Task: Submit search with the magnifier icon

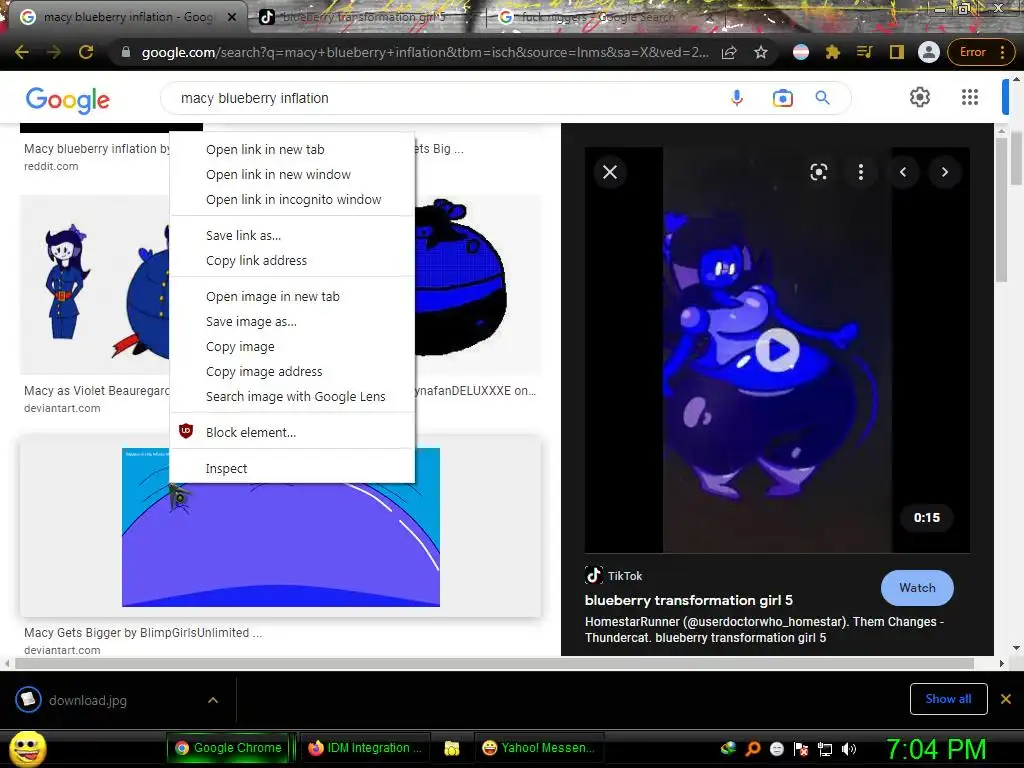Action: [822, 98]
